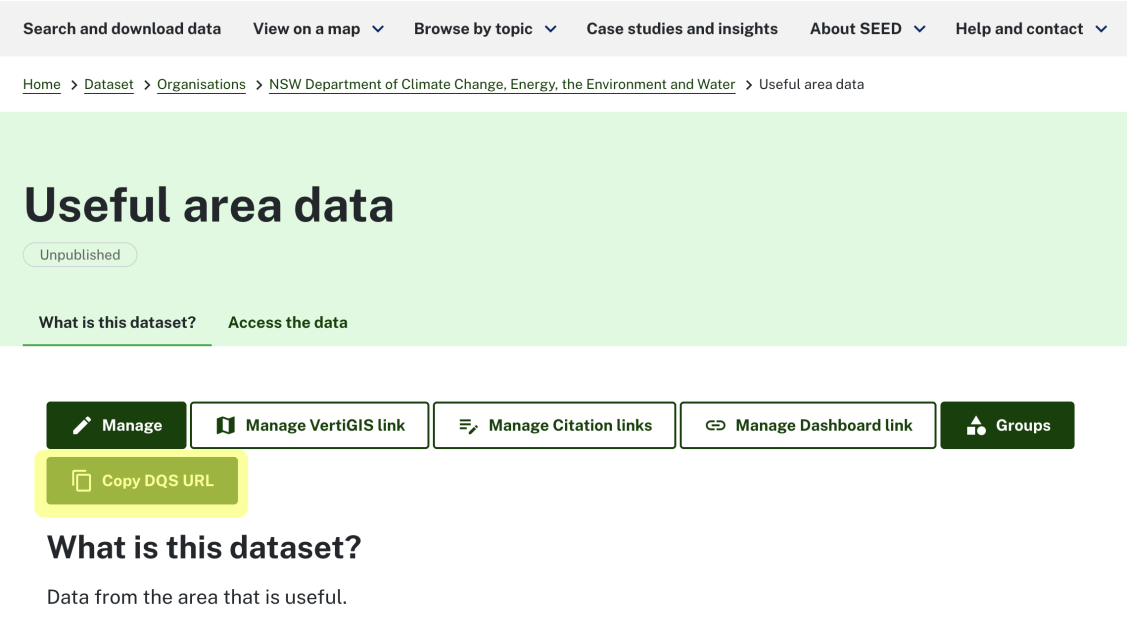Click Manage Dashboard link button

(808, 426)
